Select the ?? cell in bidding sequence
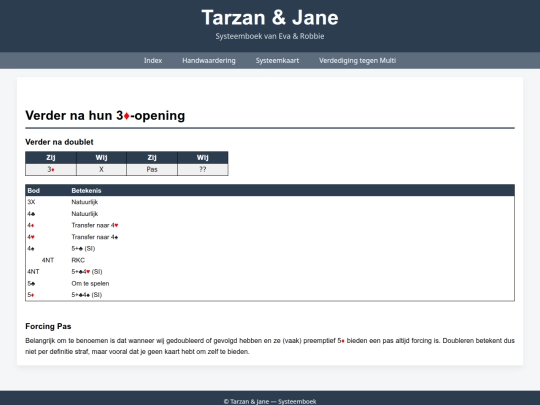 (202, 169)
